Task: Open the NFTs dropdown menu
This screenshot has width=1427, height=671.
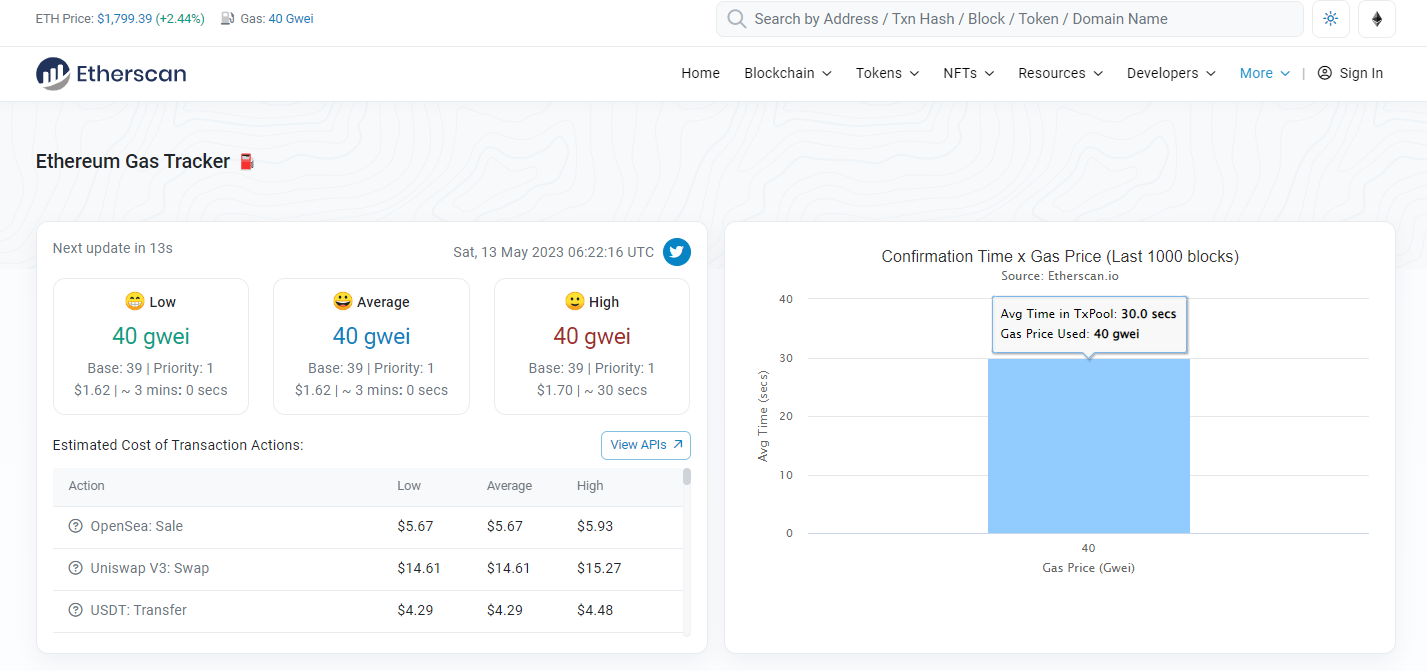Action: pos(968,73)
